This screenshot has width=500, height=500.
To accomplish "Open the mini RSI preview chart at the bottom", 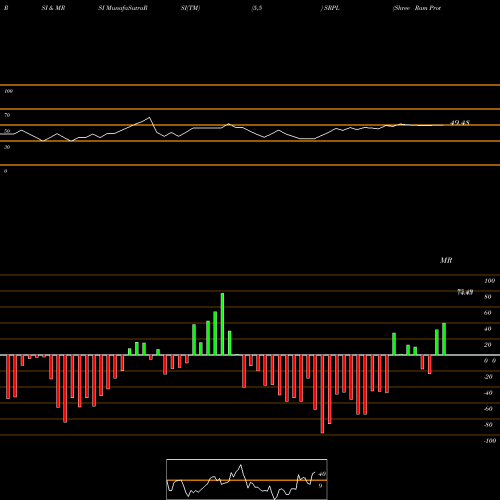I will [247, 479].
